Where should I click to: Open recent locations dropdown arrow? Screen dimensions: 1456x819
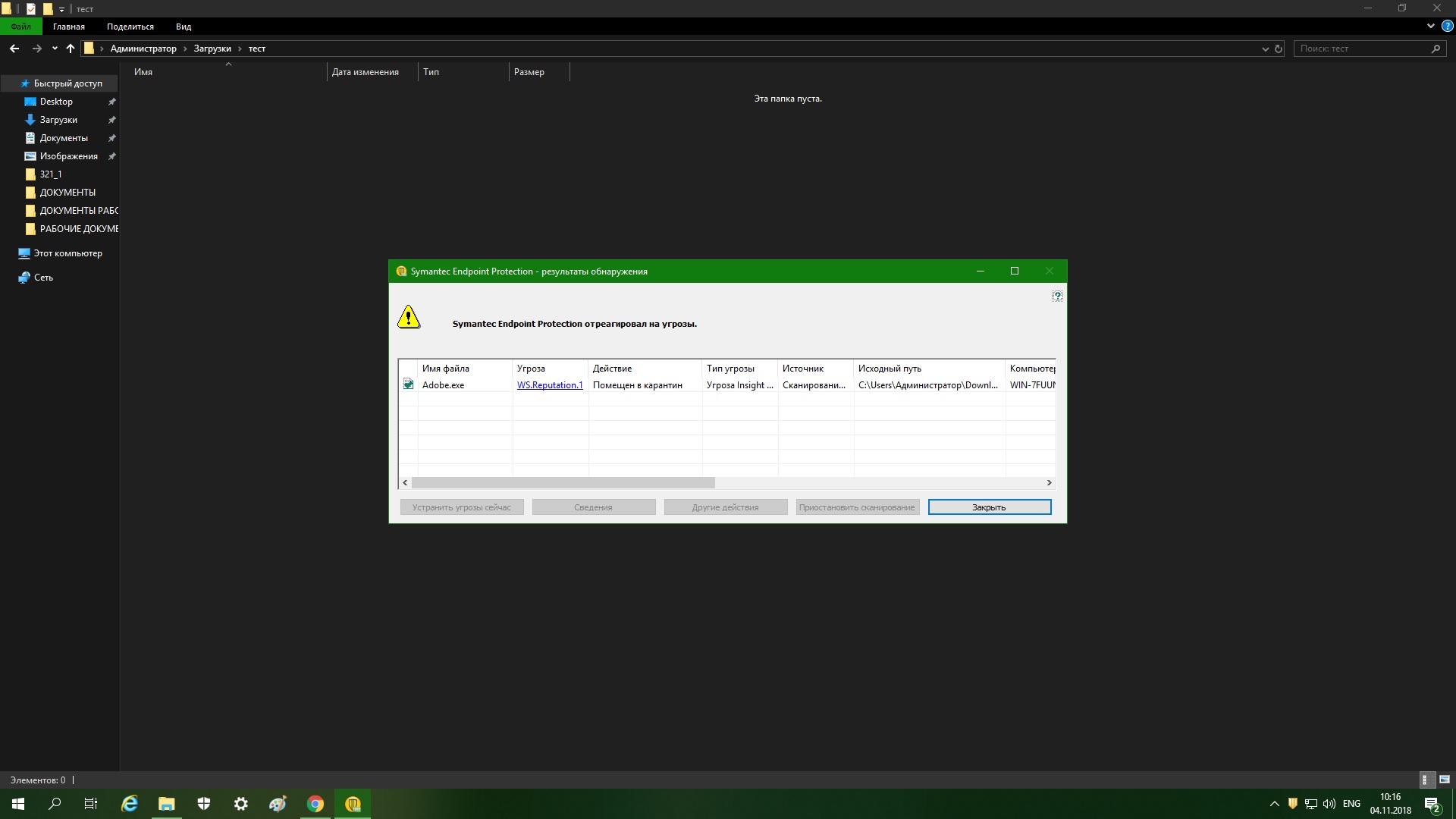55,49
